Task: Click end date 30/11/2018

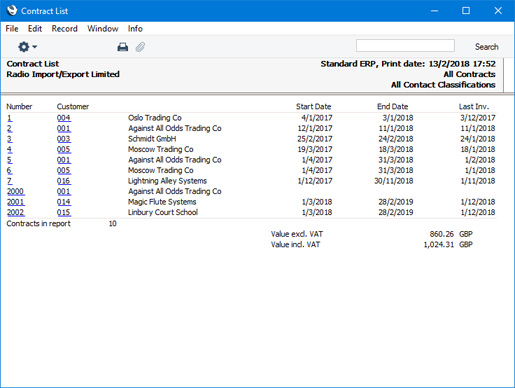Action: pyautogui.click(x=394, y=181)
